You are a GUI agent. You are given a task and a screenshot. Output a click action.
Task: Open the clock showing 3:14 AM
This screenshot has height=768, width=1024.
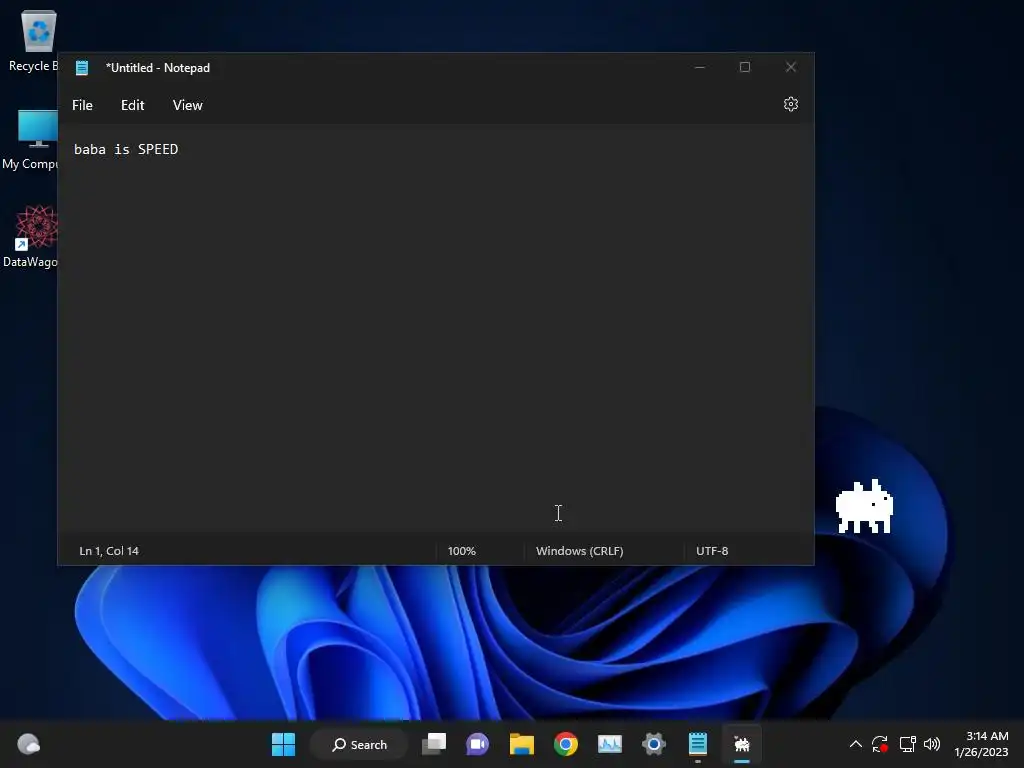click(x=982, y=744)
